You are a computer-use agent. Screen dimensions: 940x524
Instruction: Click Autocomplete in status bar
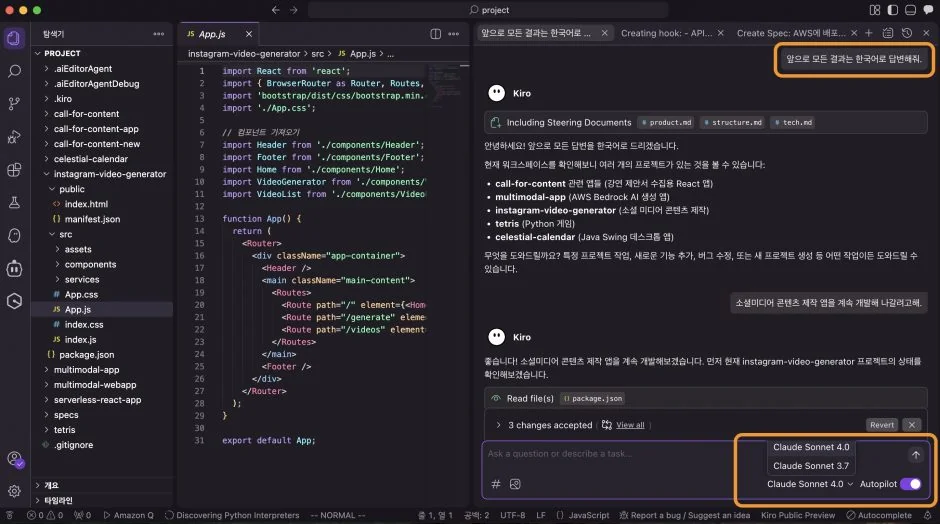pyautogui.click(x=879, y=516)
